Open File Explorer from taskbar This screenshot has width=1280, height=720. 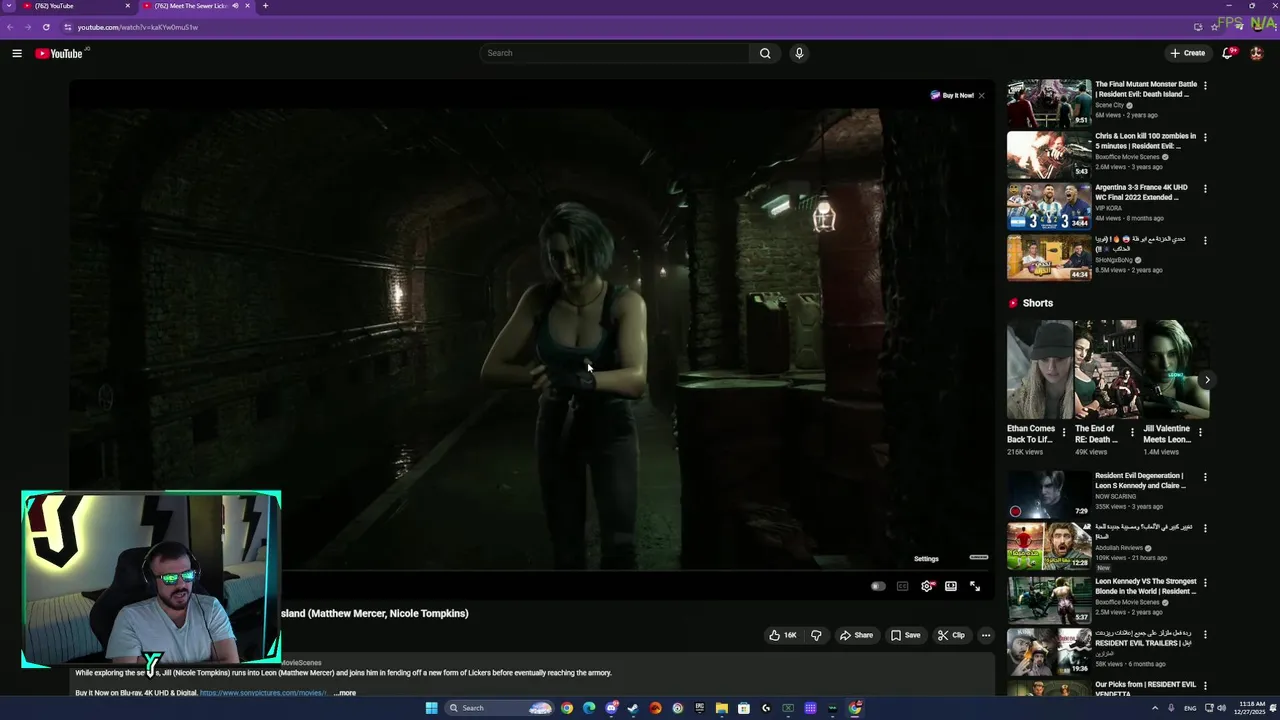(721, 708)
